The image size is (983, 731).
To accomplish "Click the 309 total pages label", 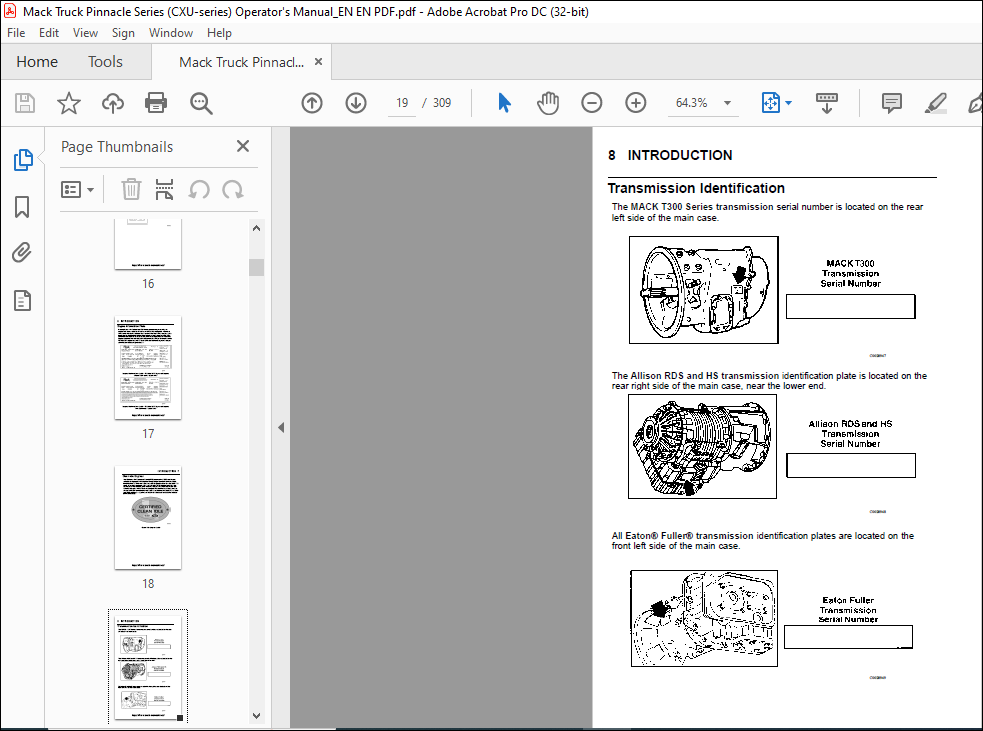I will (442, 103).
